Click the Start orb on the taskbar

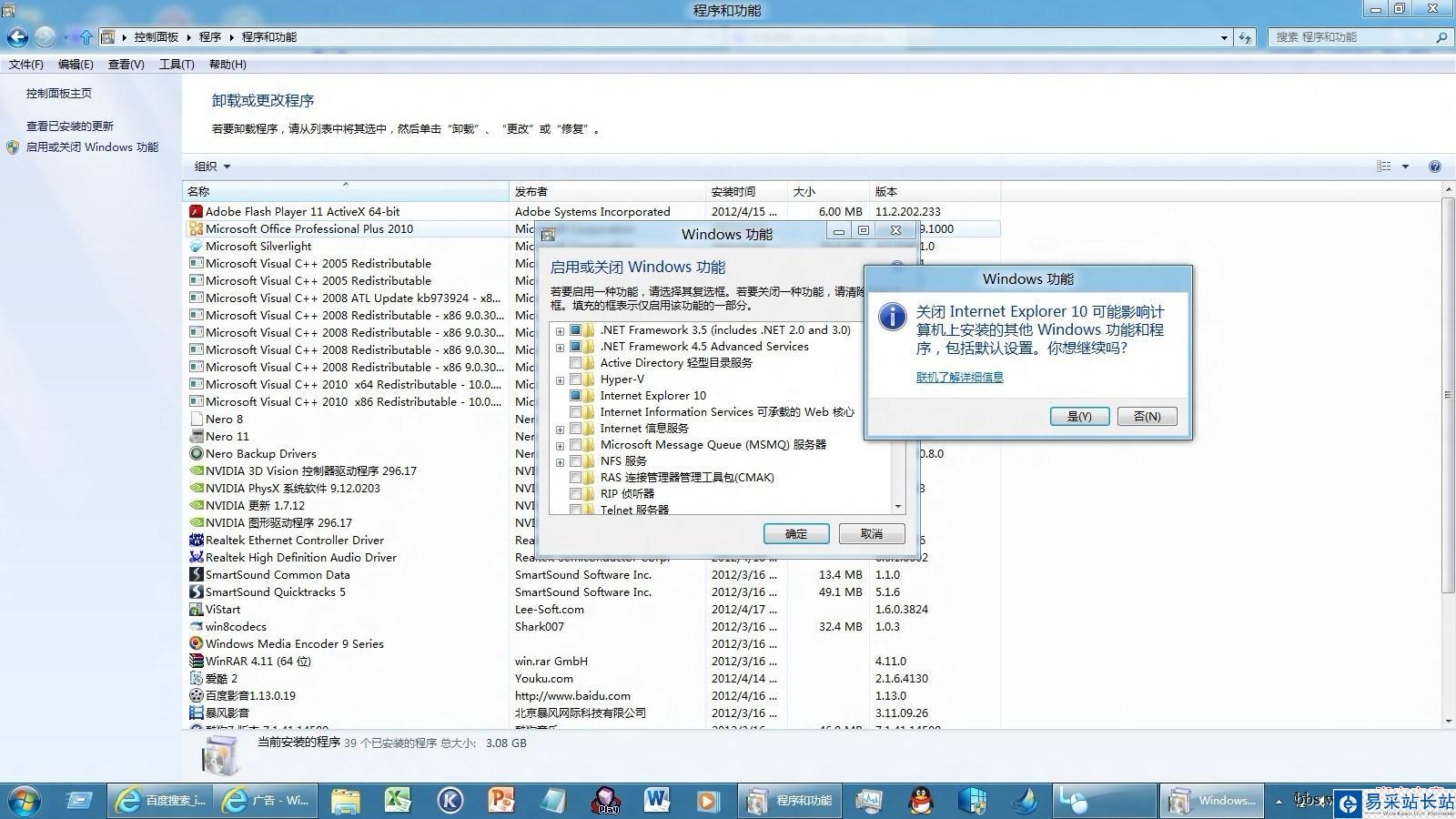point(23,801)
